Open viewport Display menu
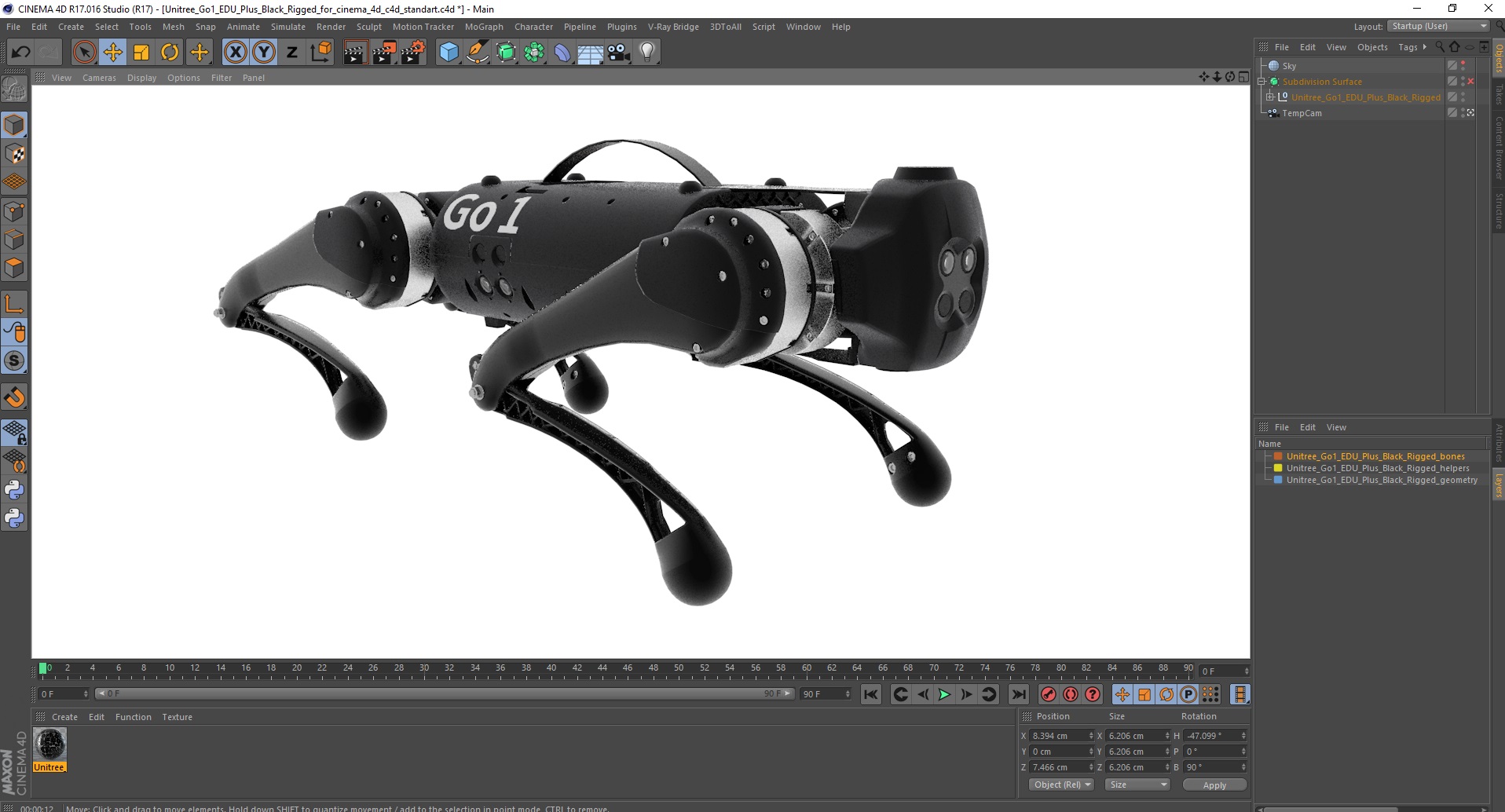The image size is (1505, 812). click(x=141, y=78)
